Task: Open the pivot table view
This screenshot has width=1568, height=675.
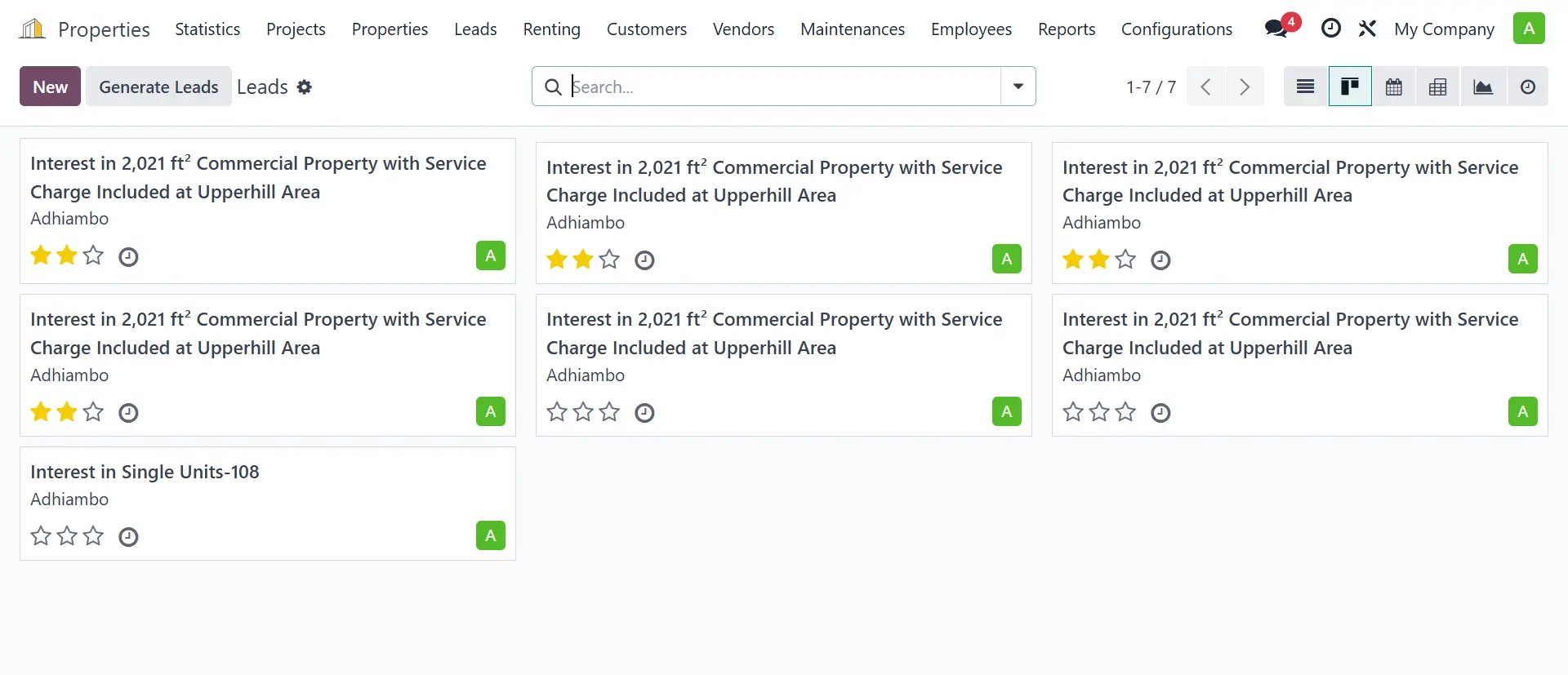Action: point(1438,87)
